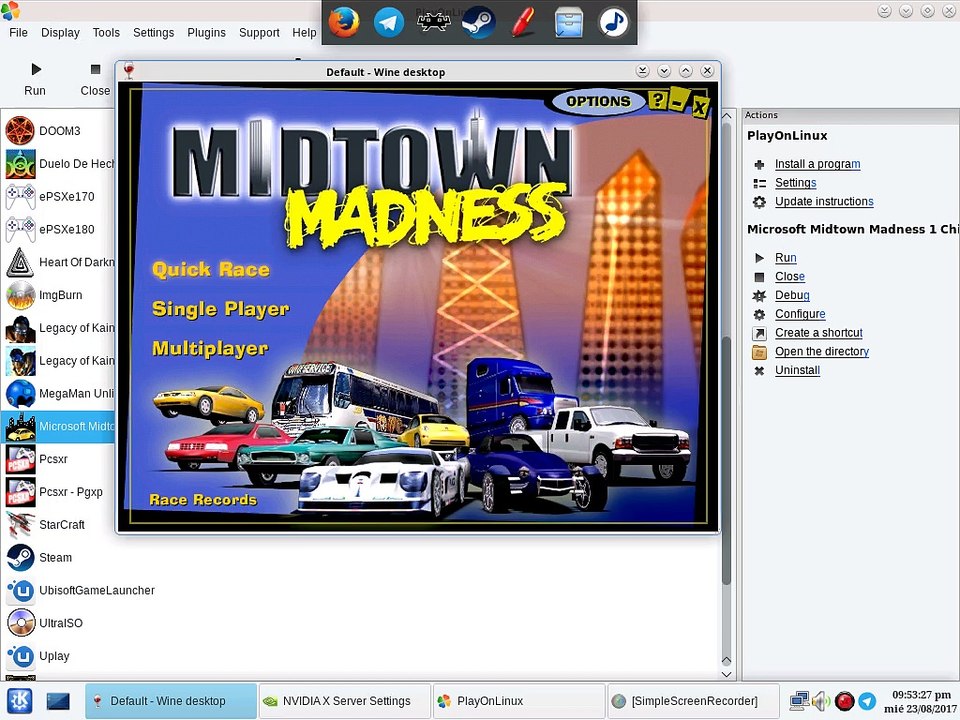
Task: Open the Tools menu
Action: click(x=106, y=32)
